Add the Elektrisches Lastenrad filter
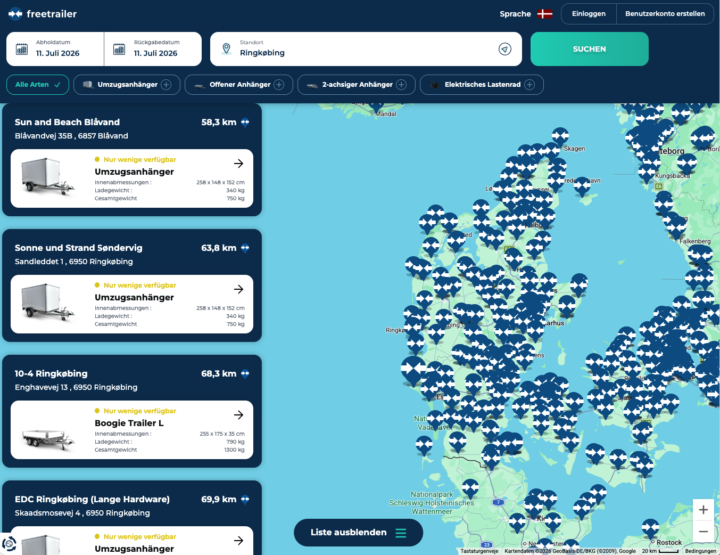The height and width of the screenshot is (555, 720). [x=482, y=84]
